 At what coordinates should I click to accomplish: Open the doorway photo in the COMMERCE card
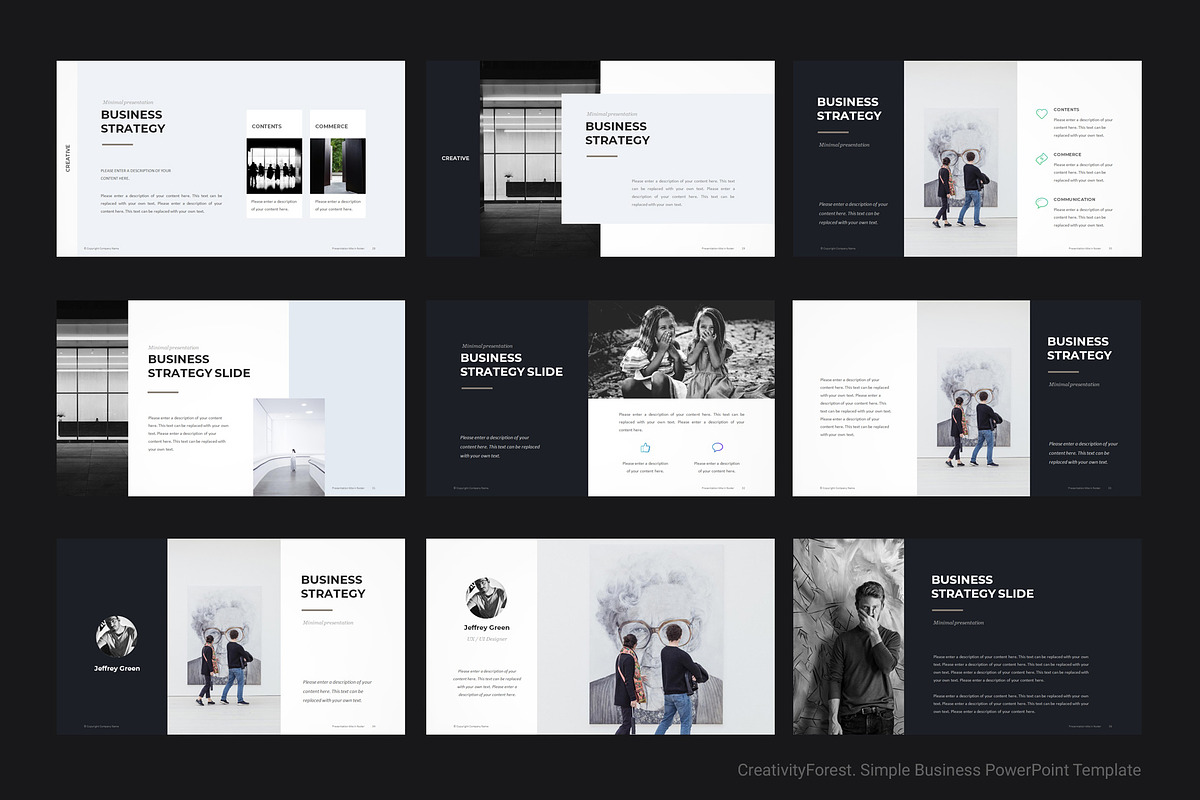coord(337,166)
